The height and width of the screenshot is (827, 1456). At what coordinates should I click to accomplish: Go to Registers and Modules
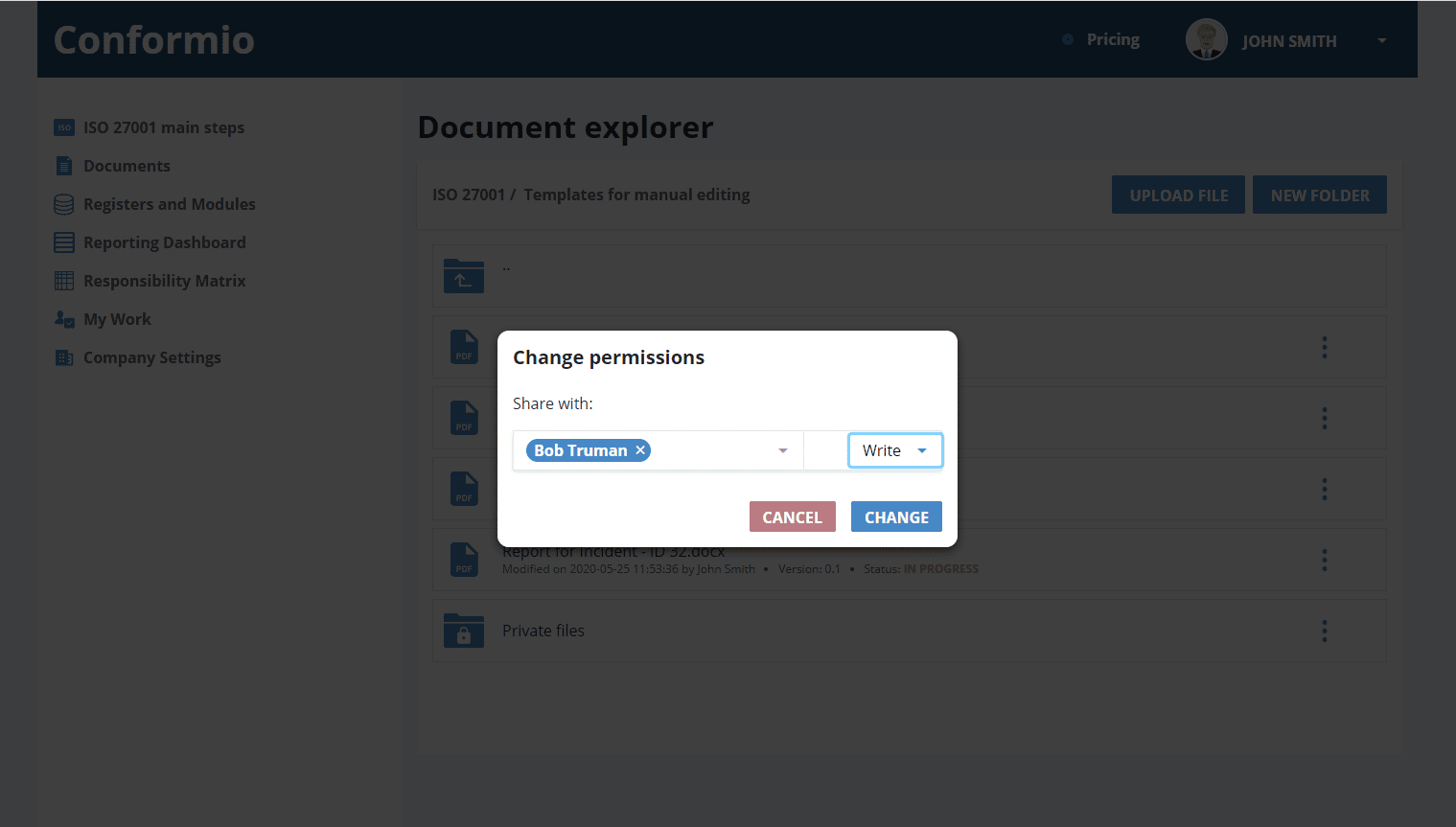pos(170,204)
